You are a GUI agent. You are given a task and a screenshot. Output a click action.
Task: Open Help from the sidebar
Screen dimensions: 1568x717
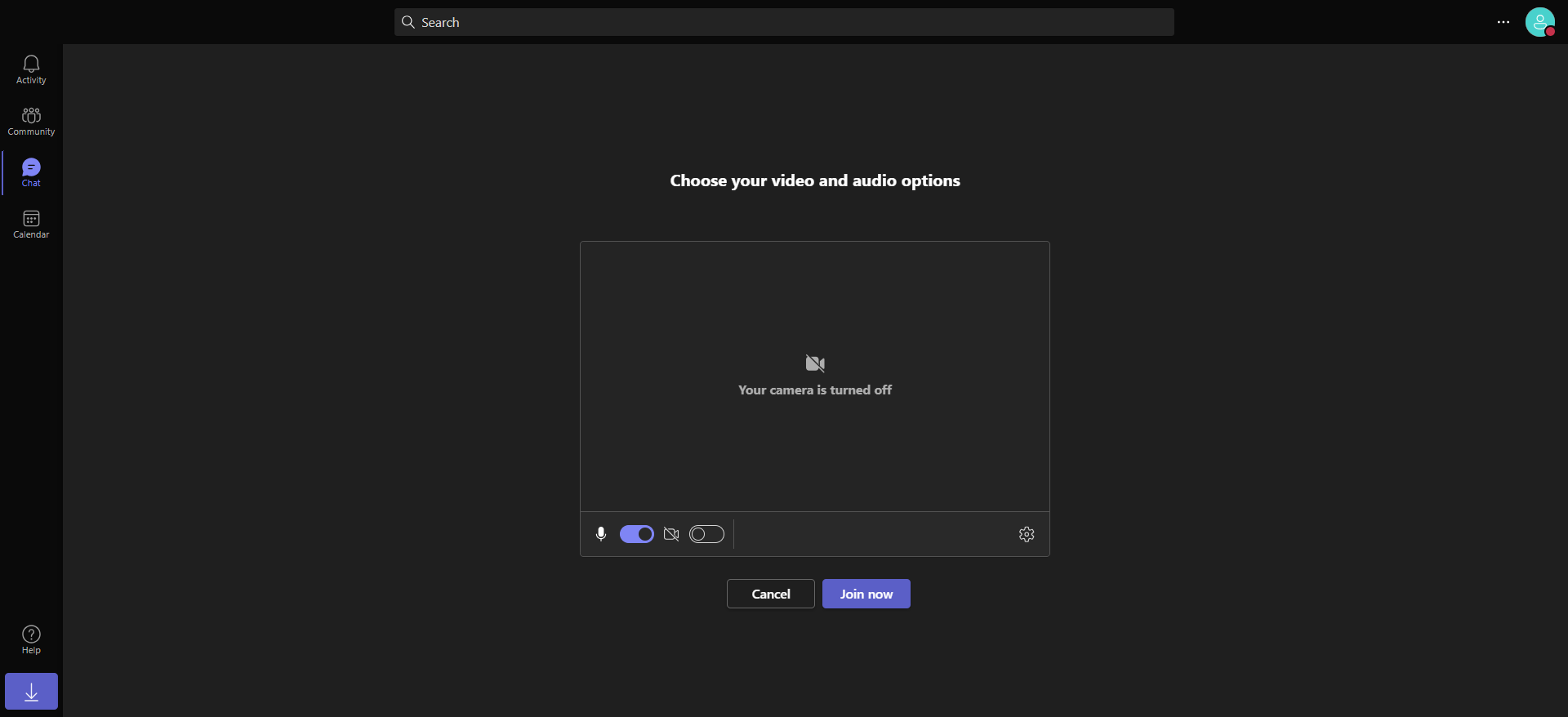click(x=31, y=639)
